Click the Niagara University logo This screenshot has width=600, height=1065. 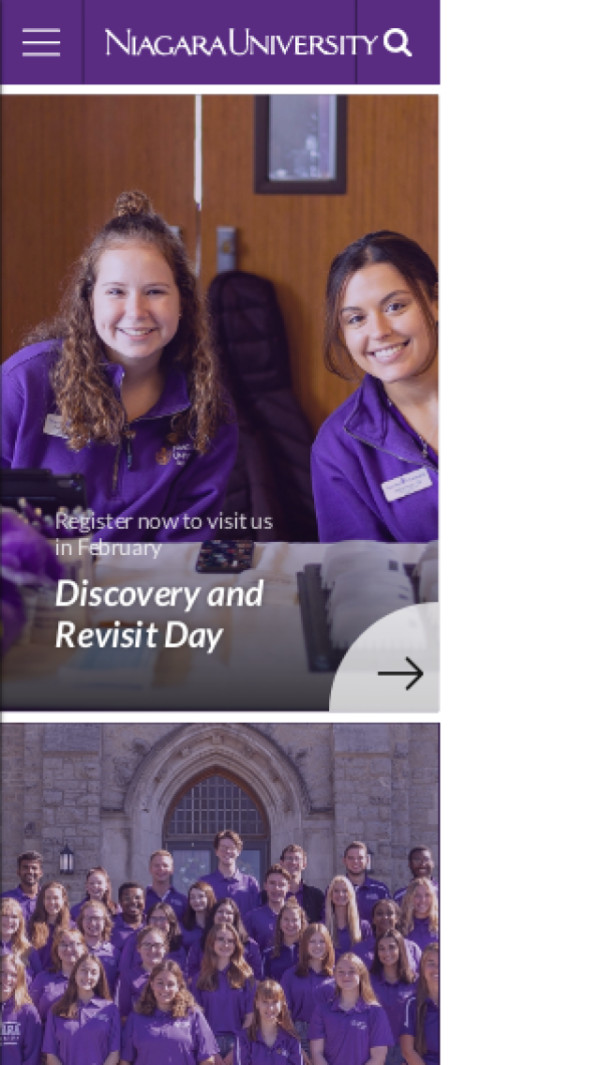(241, 43)
